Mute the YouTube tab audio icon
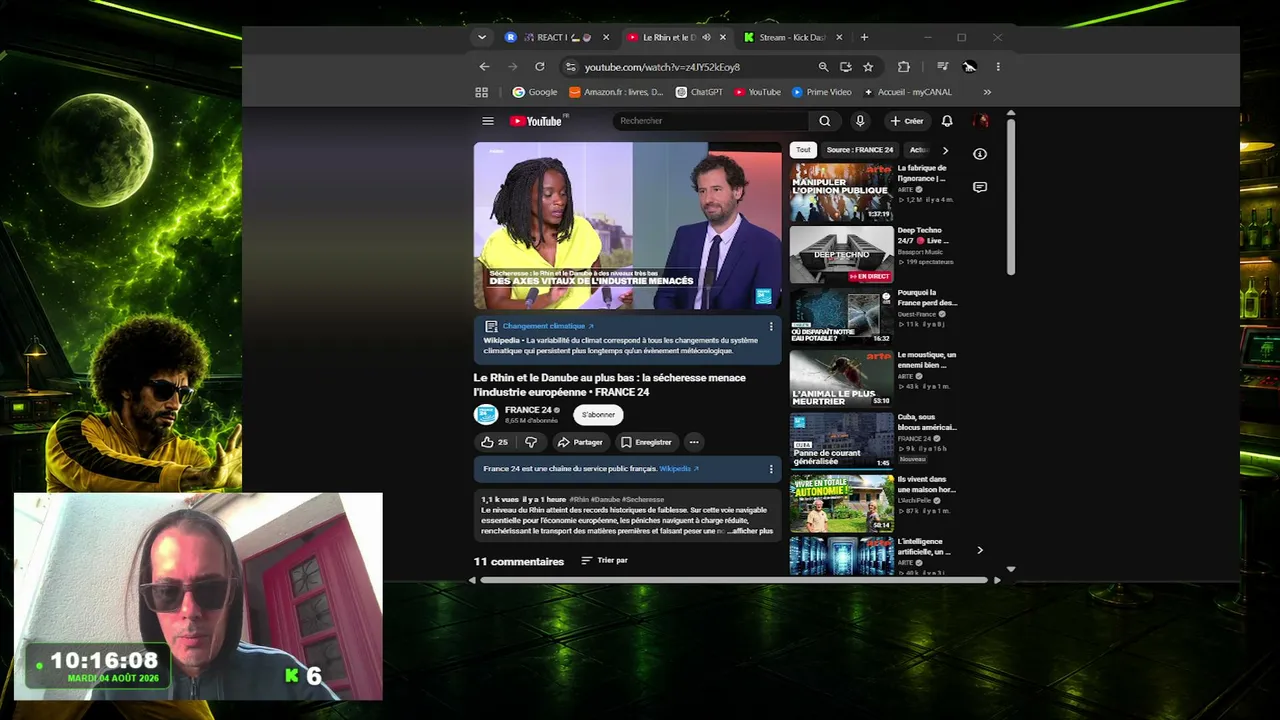1280x720 pixels. pos(706,38)
